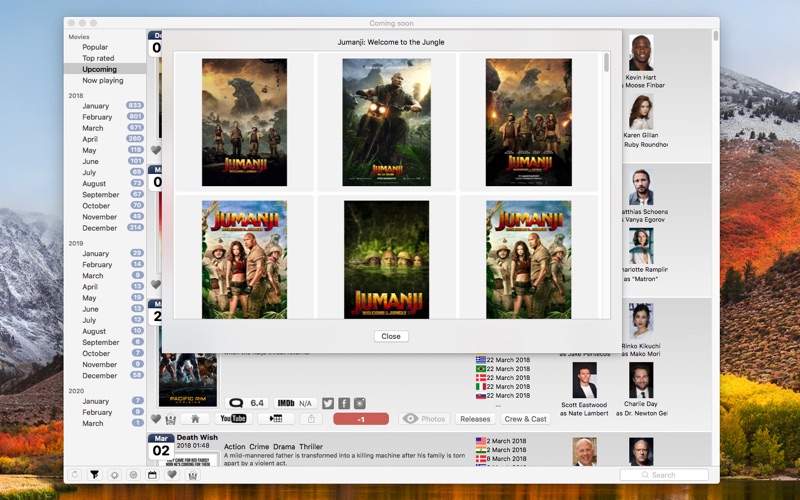Image resolution: width=800 pixels, height=500 pixels.
Task: Open Charlie Day's cast photo
Action: (x=641, y=380)
